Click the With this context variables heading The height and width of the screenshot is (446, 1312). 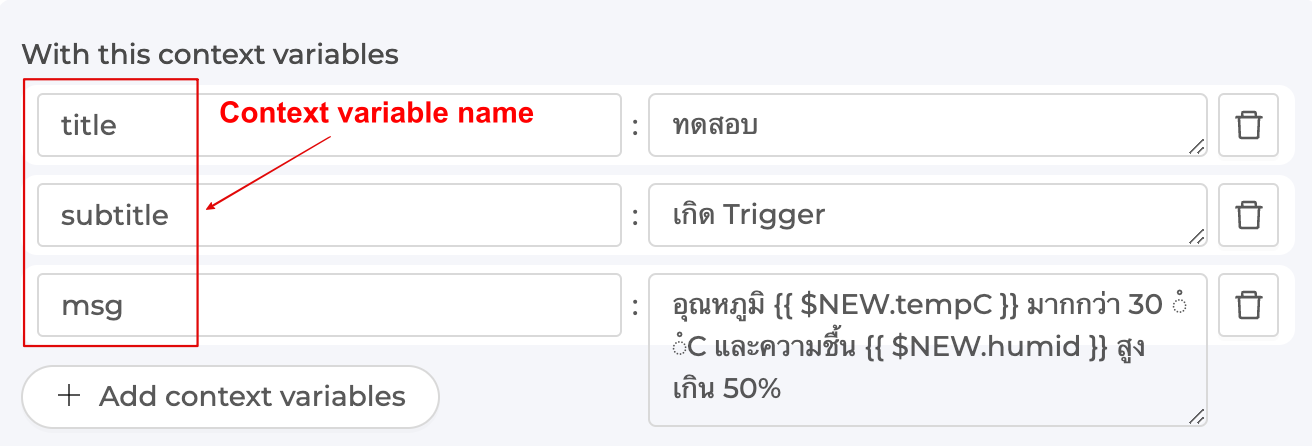(x=210, y=54)
